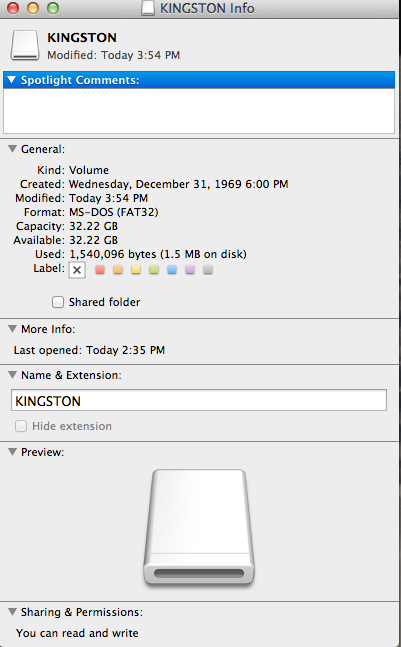Click the KINGSTON drive icon in header
This screenshot has height=647, width=401.
click(x=25, y=45)
